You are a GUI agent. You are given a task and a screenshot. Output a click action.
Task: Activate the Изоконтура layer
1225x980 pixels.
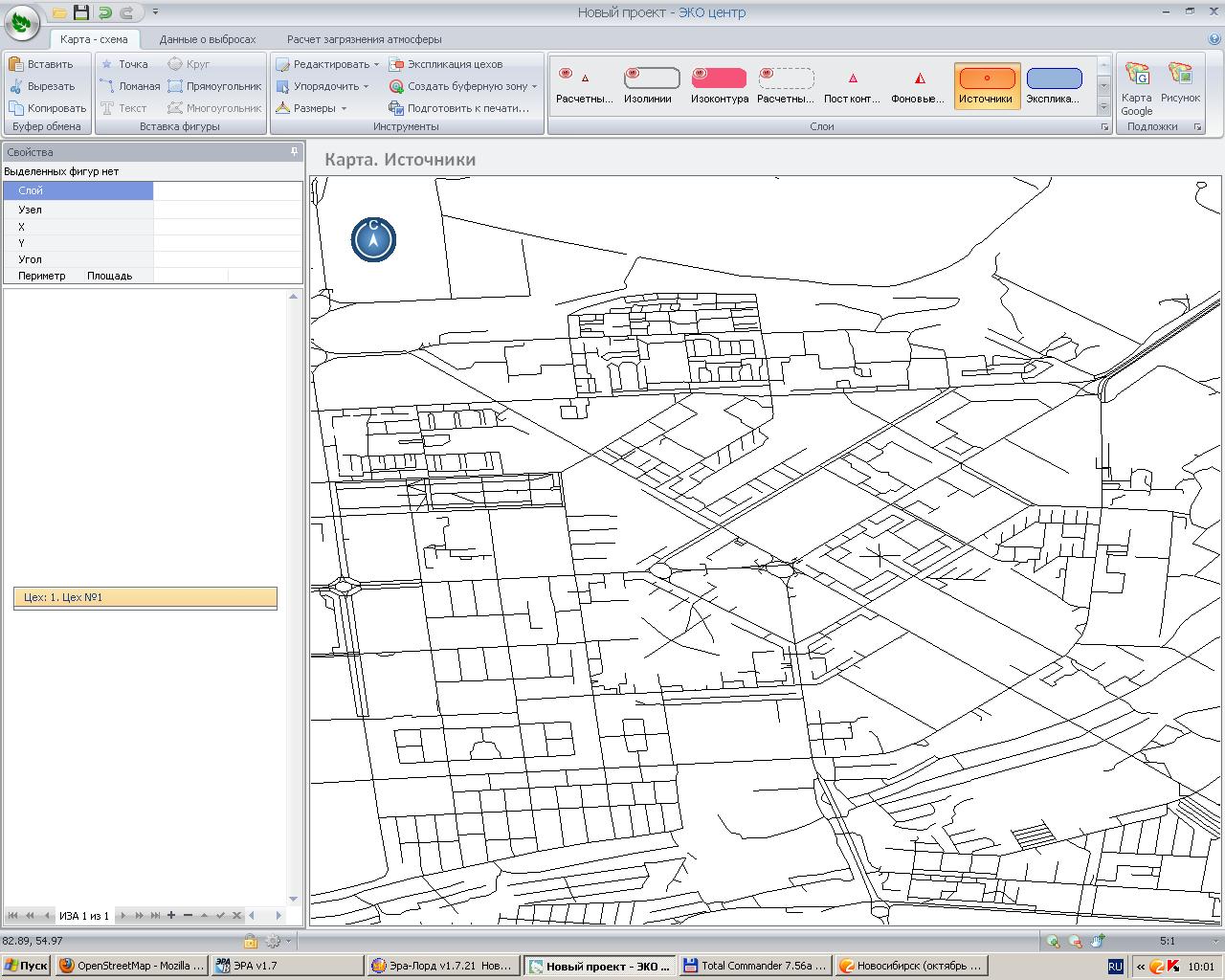pos(719,85)
